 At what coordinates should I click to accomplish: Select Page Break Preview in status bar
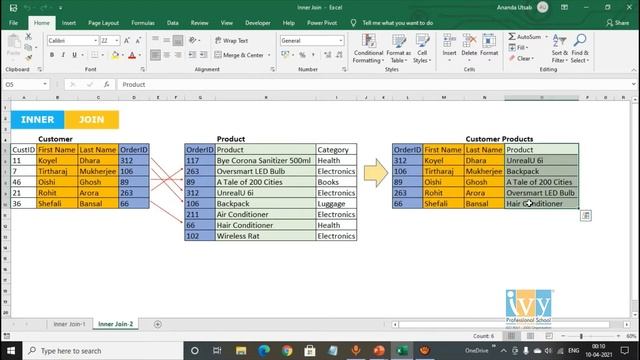pyautogui.click(x=549, y=336)
